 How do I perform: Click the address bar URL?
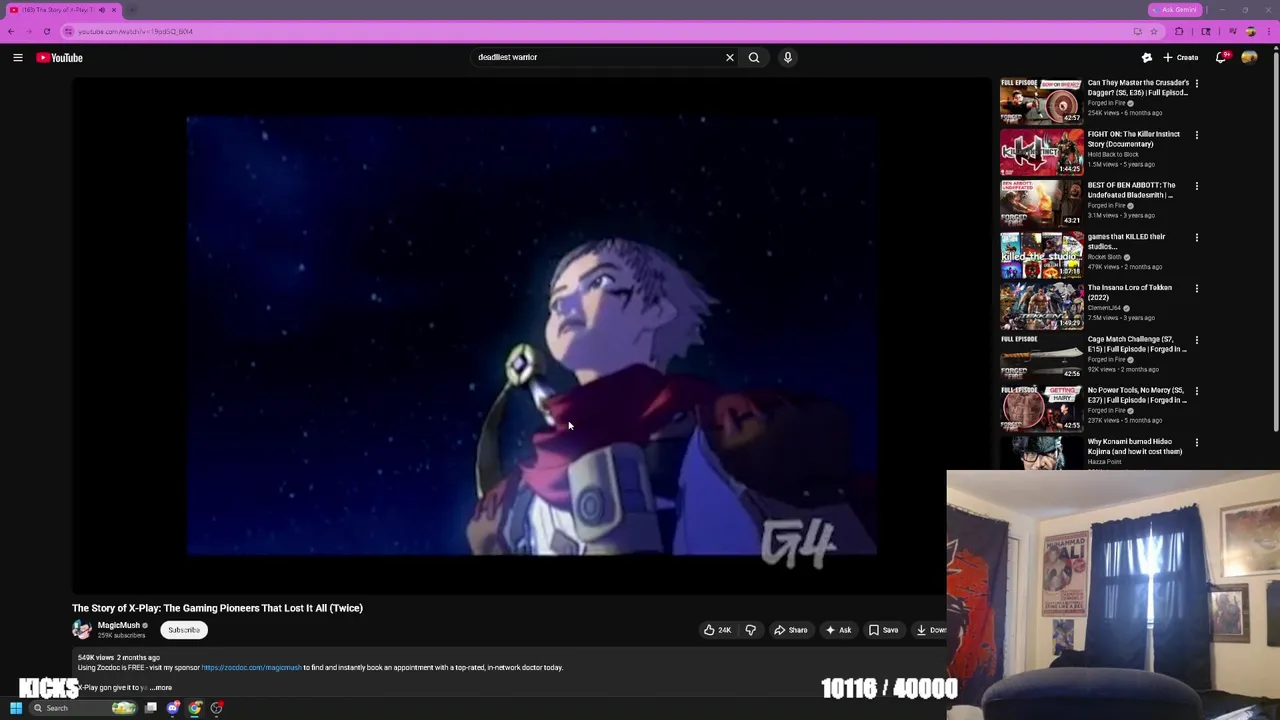(x=135, y=31)
